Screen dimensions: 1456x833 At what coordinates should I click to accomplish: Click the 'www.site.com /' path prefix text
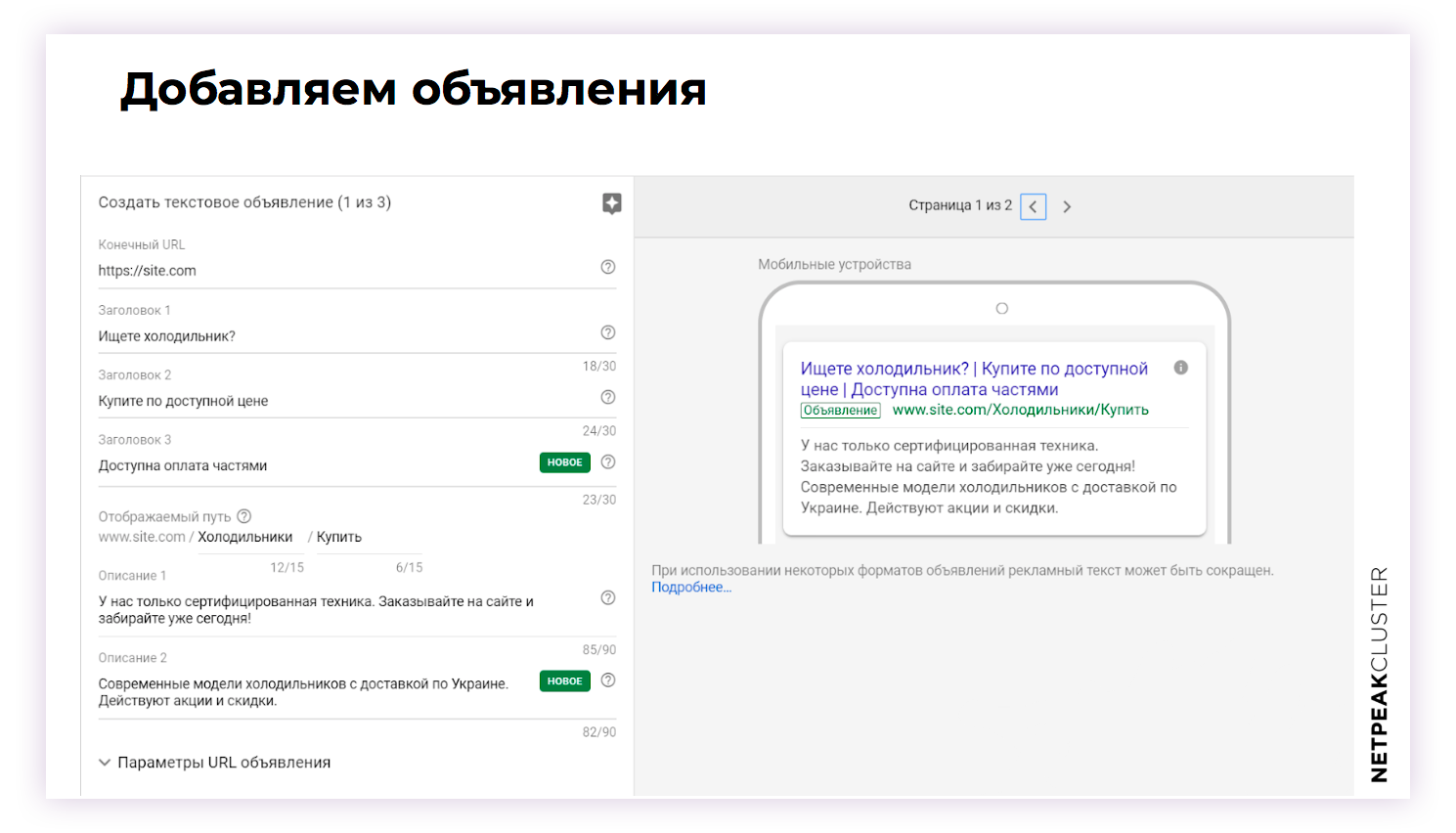tap(146, 537)
